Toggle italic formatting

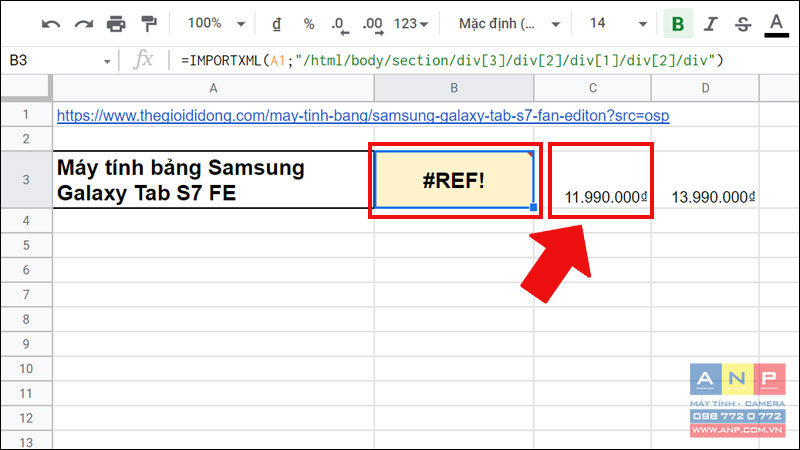(x=710, y=24)
